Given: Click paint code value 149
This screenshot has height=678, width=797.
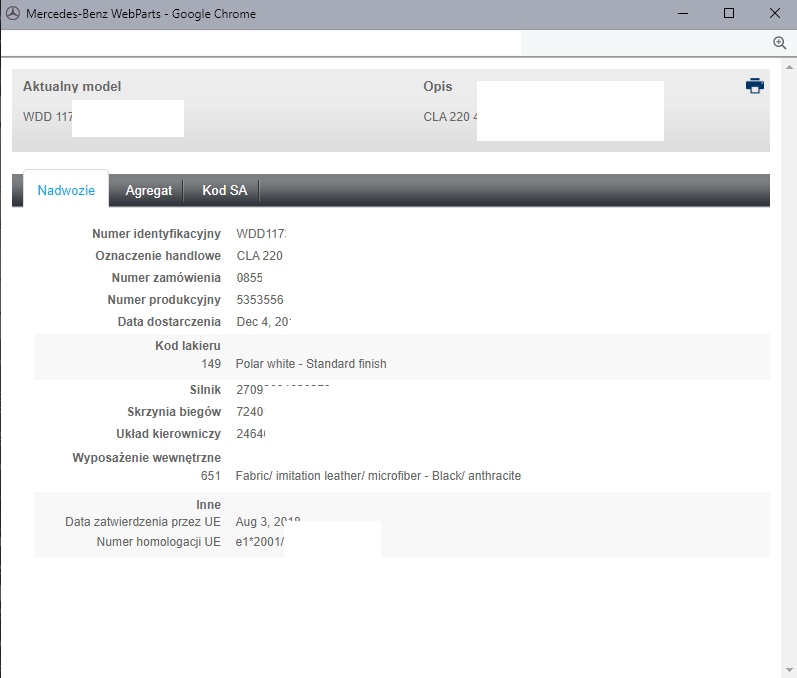Looking at the screenshot, I should click(x=211, y=364).
